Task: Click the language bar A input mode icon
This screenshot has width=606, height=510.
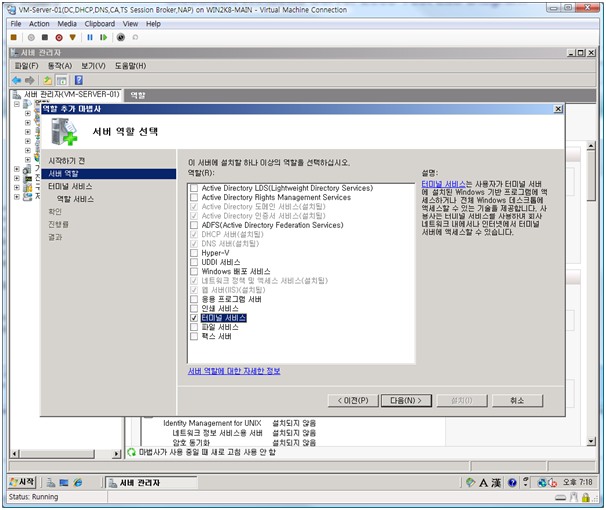Action: (483, 483)
